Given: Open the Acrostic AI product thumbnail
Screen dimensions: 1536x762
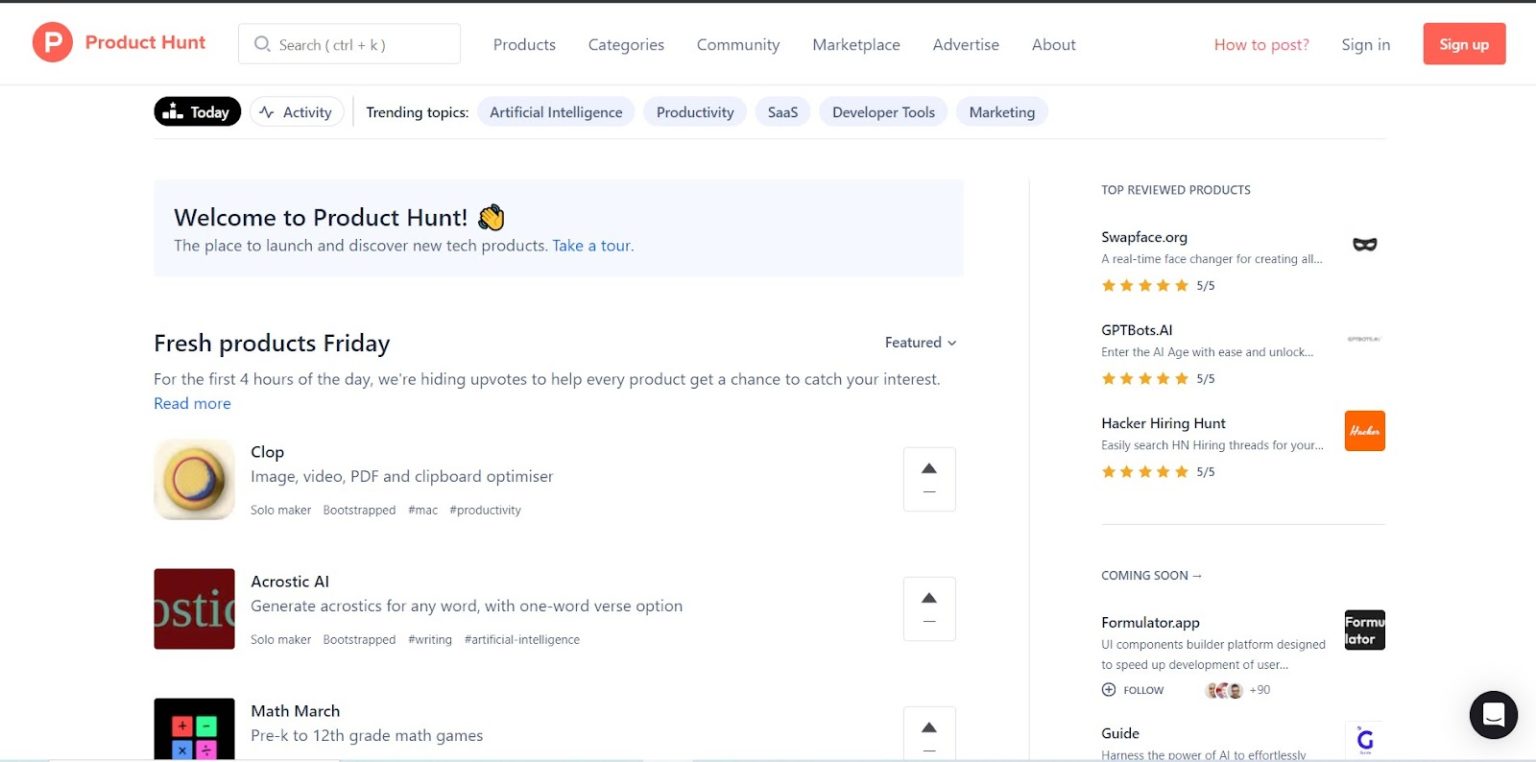Looking at the screenshot, I should coord(194,609).
